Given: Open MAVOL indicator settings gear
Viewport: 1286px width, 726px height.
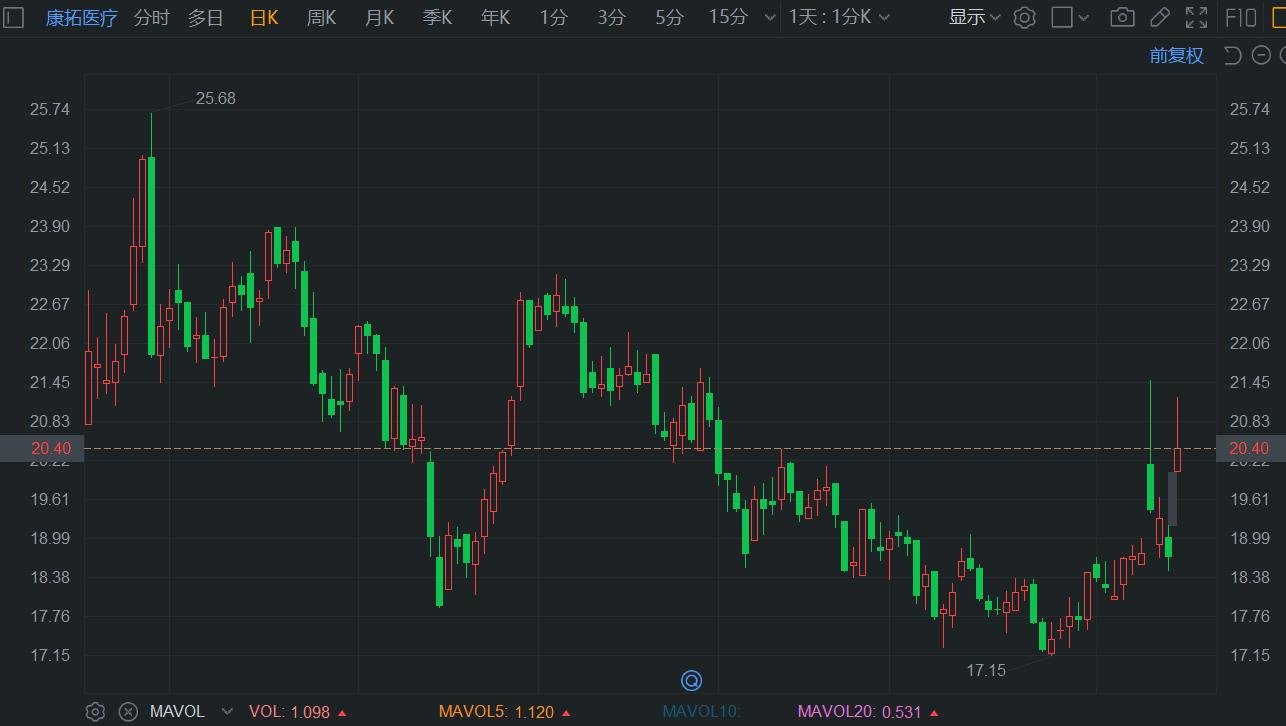Looking at the screenshot, I should coord(95,712).
